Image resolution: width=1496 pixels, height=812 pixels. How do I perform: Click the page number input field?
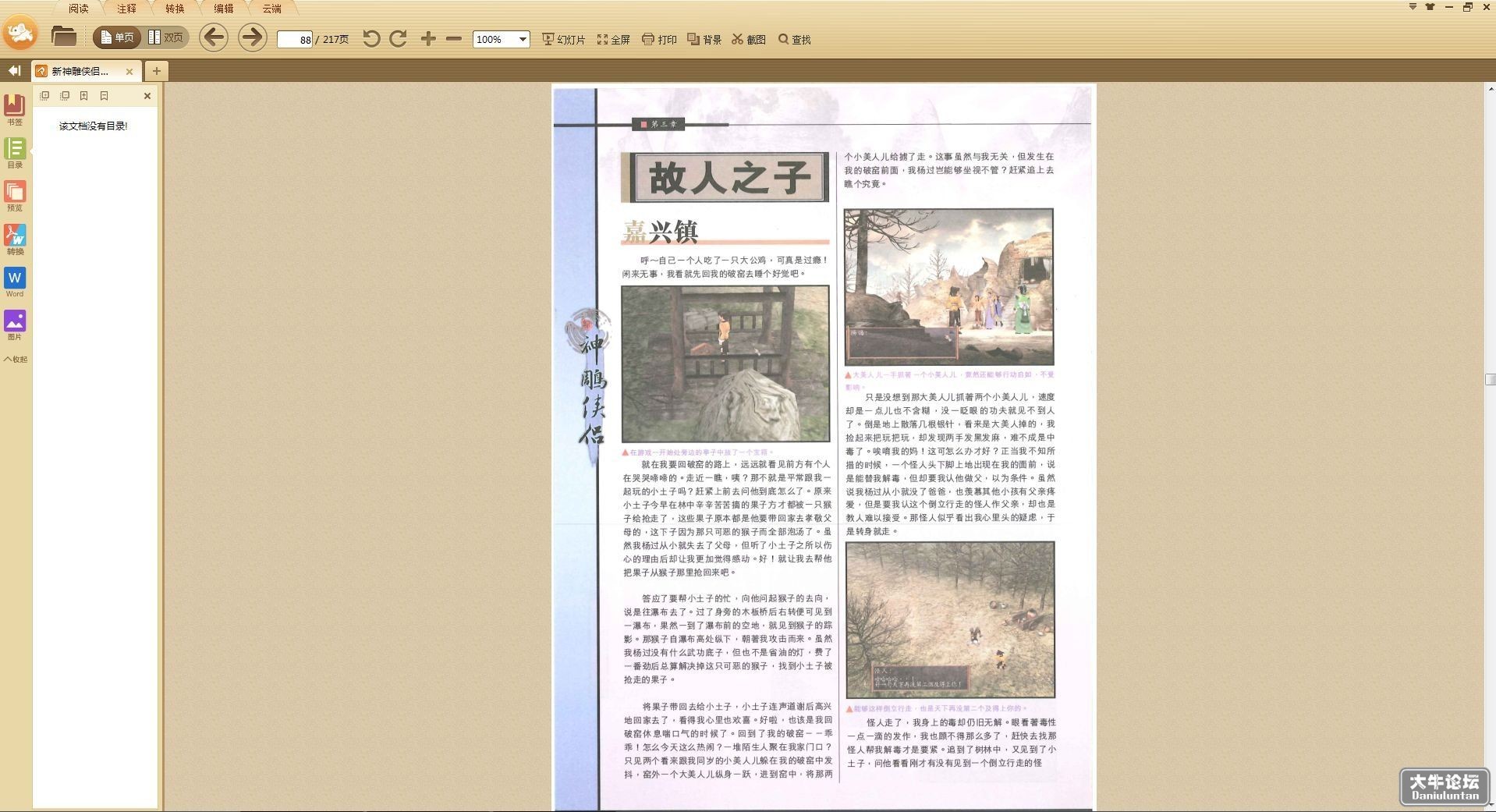click(x=295, y=39)
